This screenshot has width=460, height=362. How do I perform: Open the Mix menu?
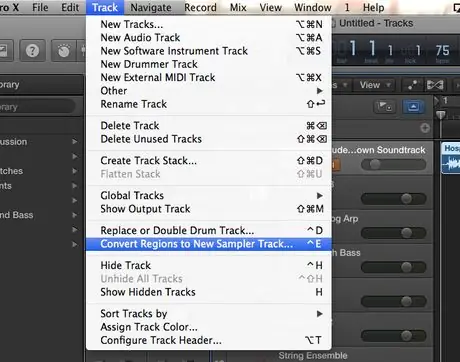coord(238,7)
